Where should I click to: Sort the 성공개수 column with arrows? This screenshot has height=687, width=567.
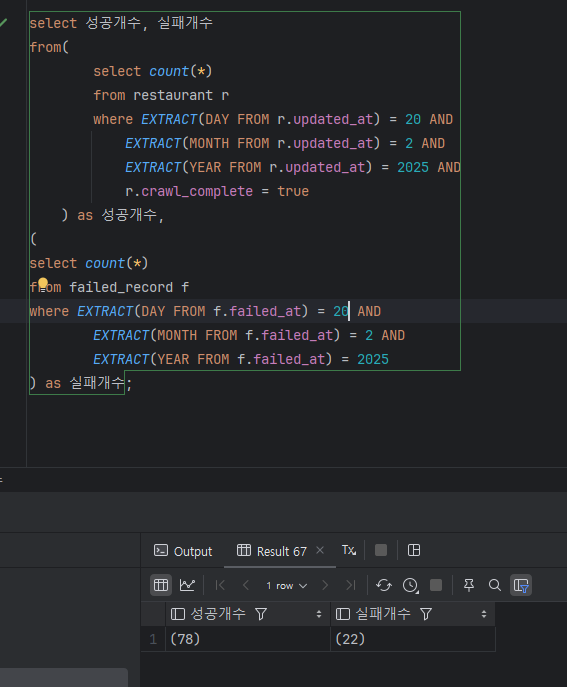pos(319,614)
